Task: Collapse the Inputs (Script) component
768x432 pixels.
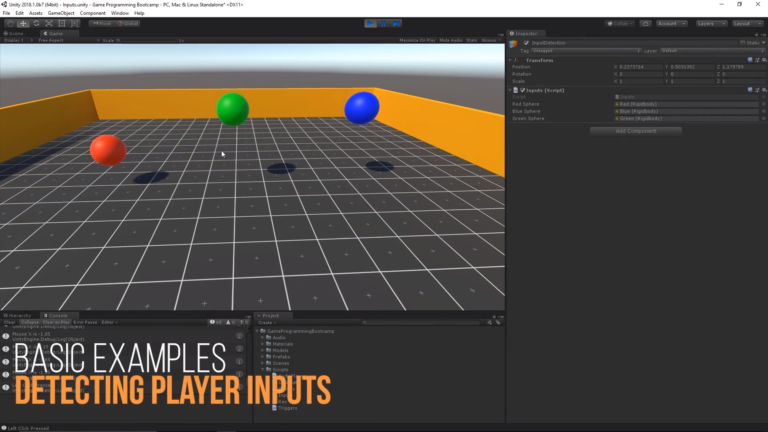Action: [x=510, y=90]
